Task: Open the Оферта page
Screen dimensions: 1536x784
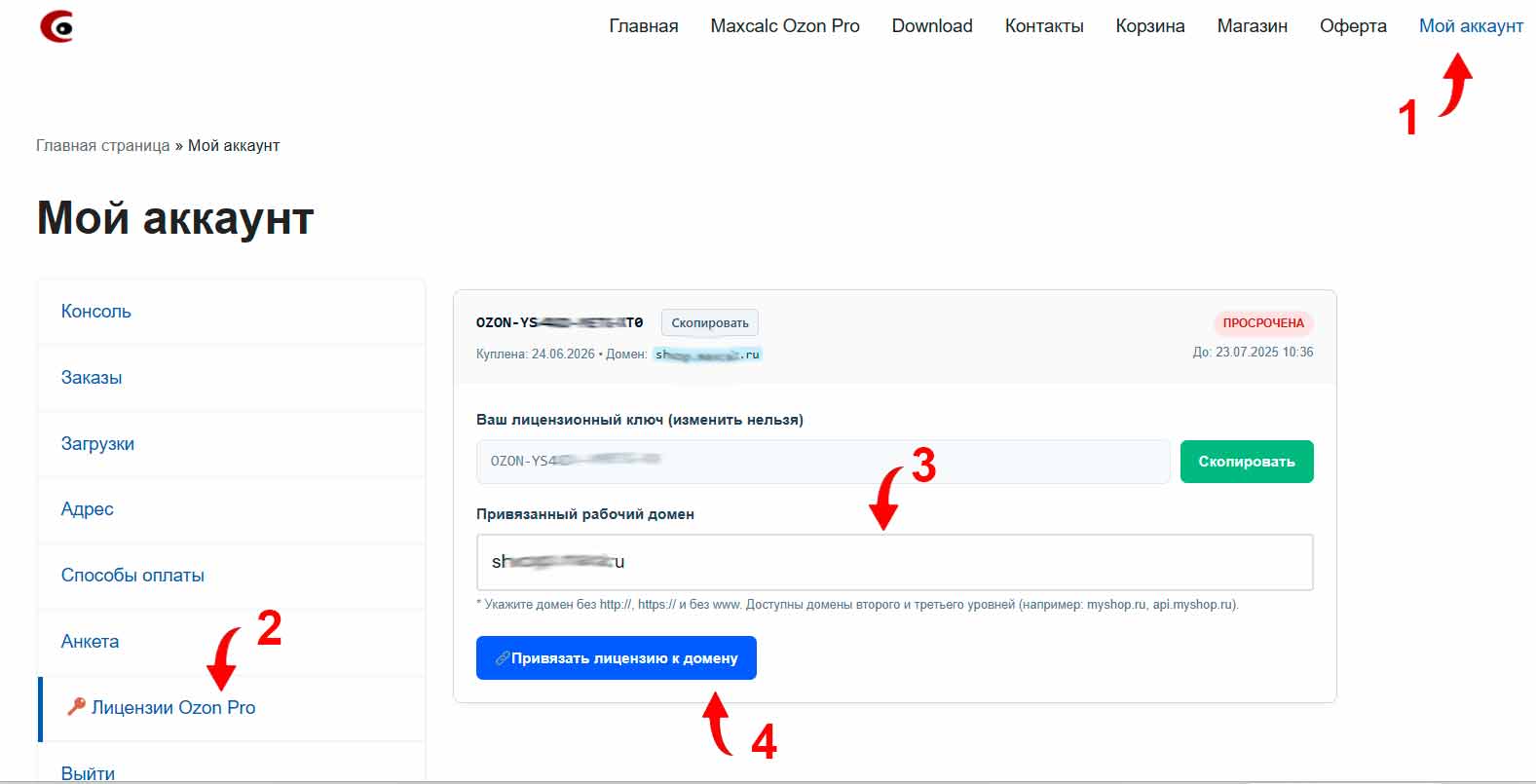Action: pyautogui.click(x=1353, y=26)
